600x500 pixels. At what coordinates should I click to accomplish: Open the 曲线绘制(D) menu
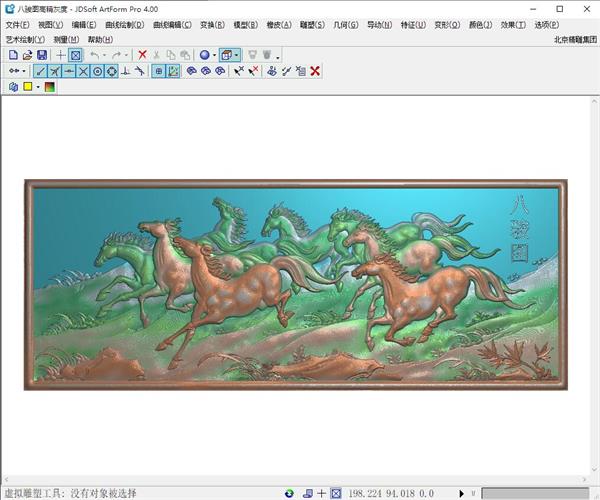pos(124,25)
